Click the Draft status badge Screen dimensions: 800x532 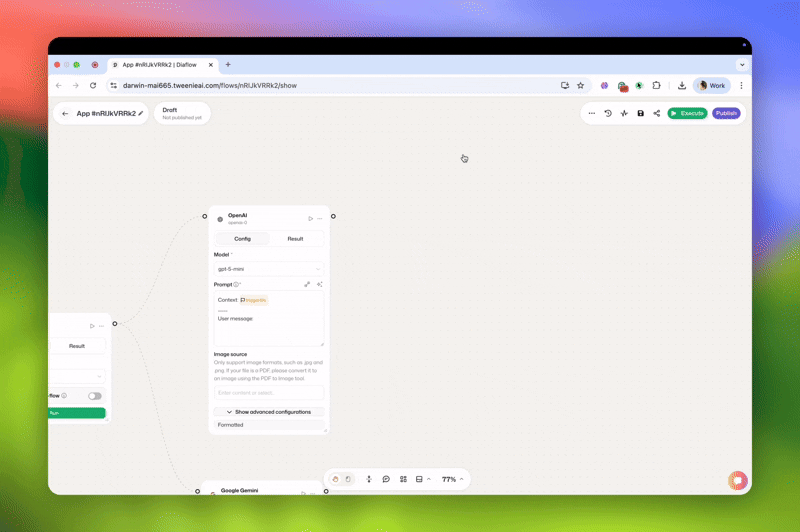click(182, 113)
